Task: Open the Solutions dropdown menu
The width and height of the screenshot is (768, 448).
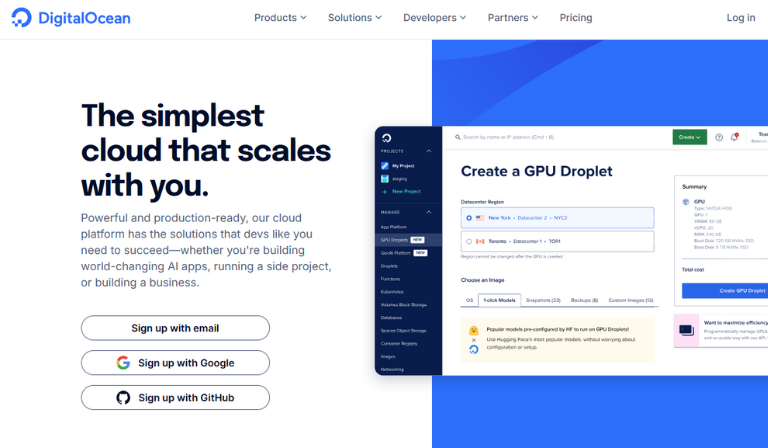Action: click(x=355, y=18)
